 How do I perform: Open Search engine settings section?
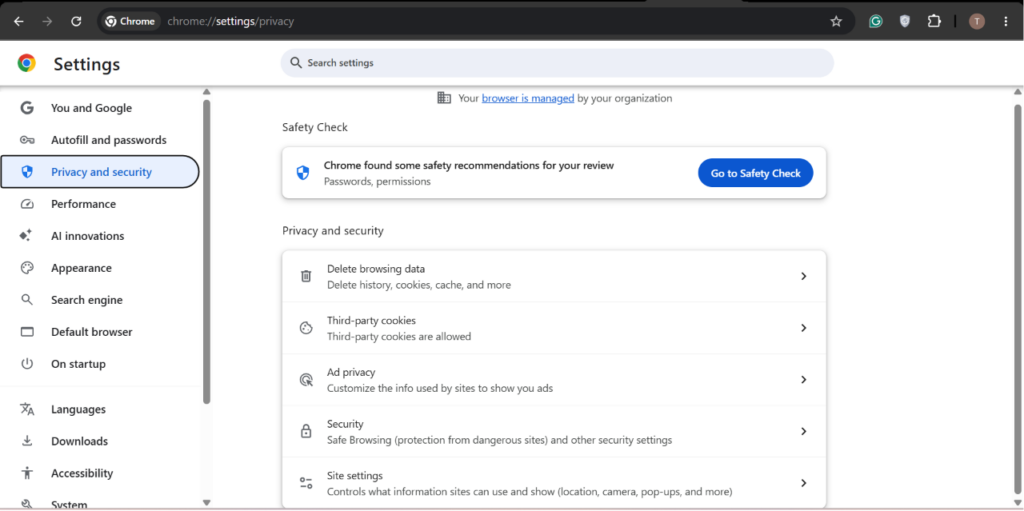click(x=100, y=300)
